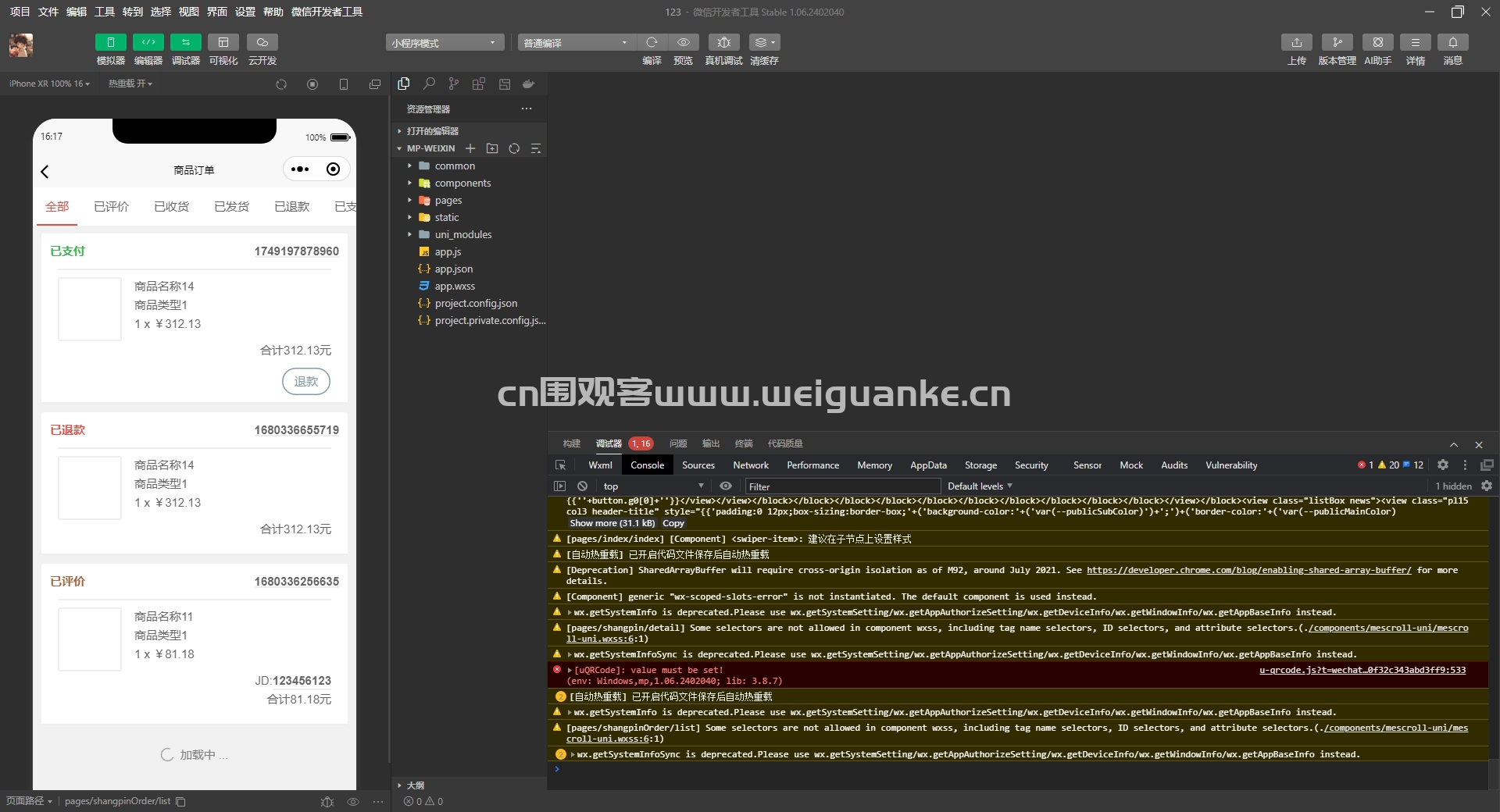Image resolution: width=1500 pixels, height=812 pixels.
Task: Open the mini program mode dropdown
Action: (445, 42)
